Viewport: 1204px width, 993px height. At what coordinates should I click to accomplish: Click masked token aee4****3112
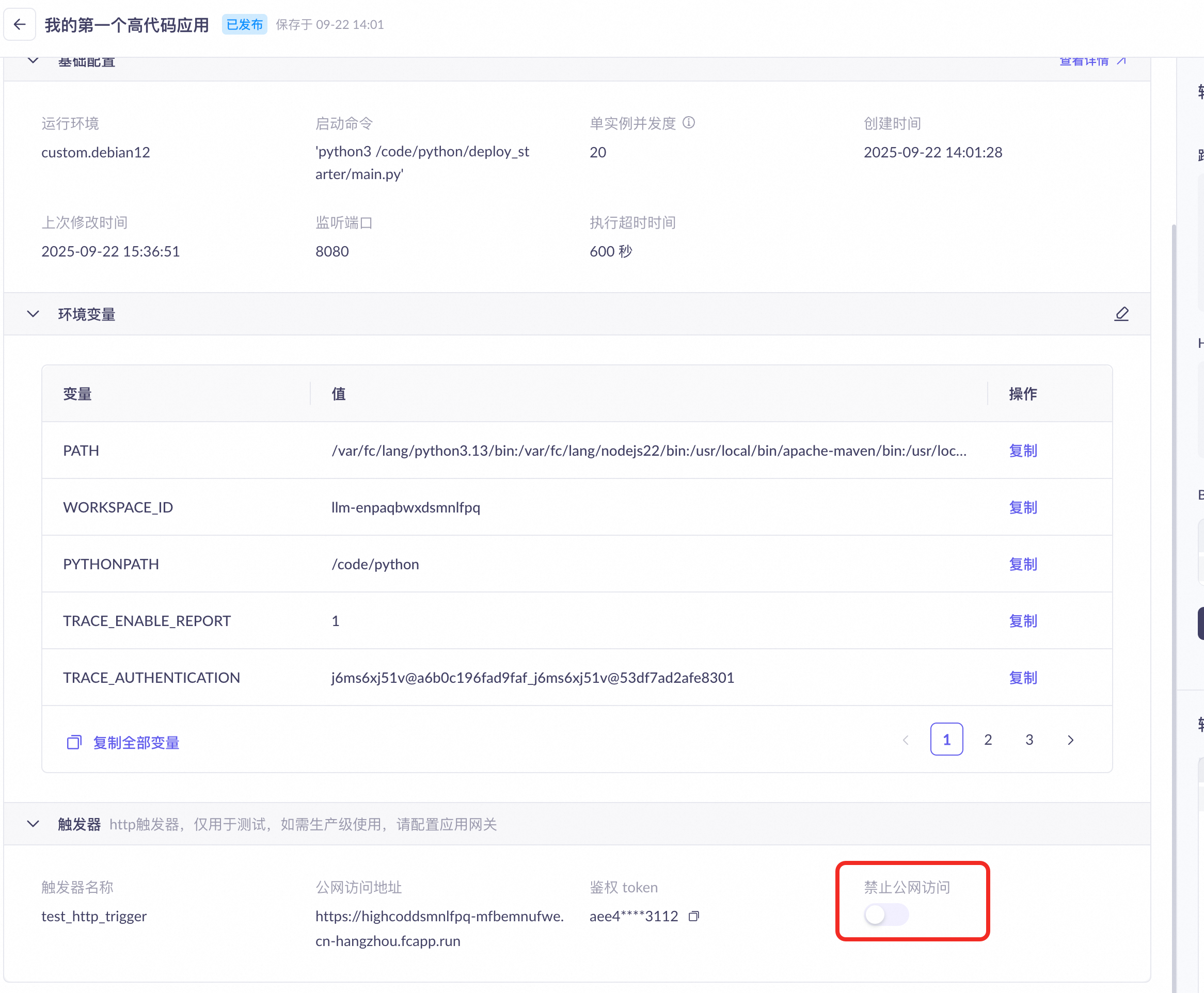click(633, 916)
